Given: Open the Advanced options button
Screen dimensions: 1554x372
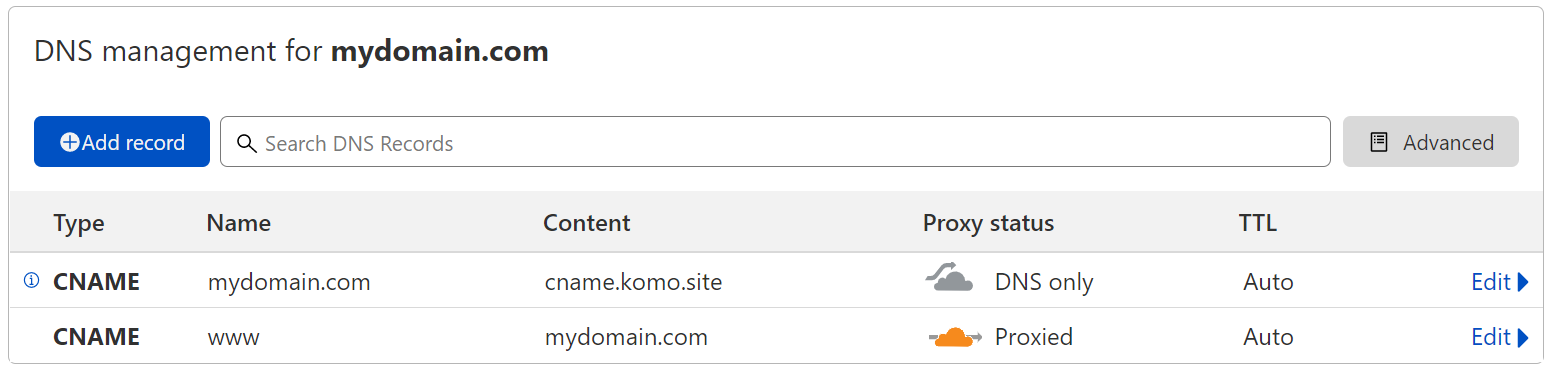Looking at the screenshot, I should pyautogui.click(x=1431, y=142).
